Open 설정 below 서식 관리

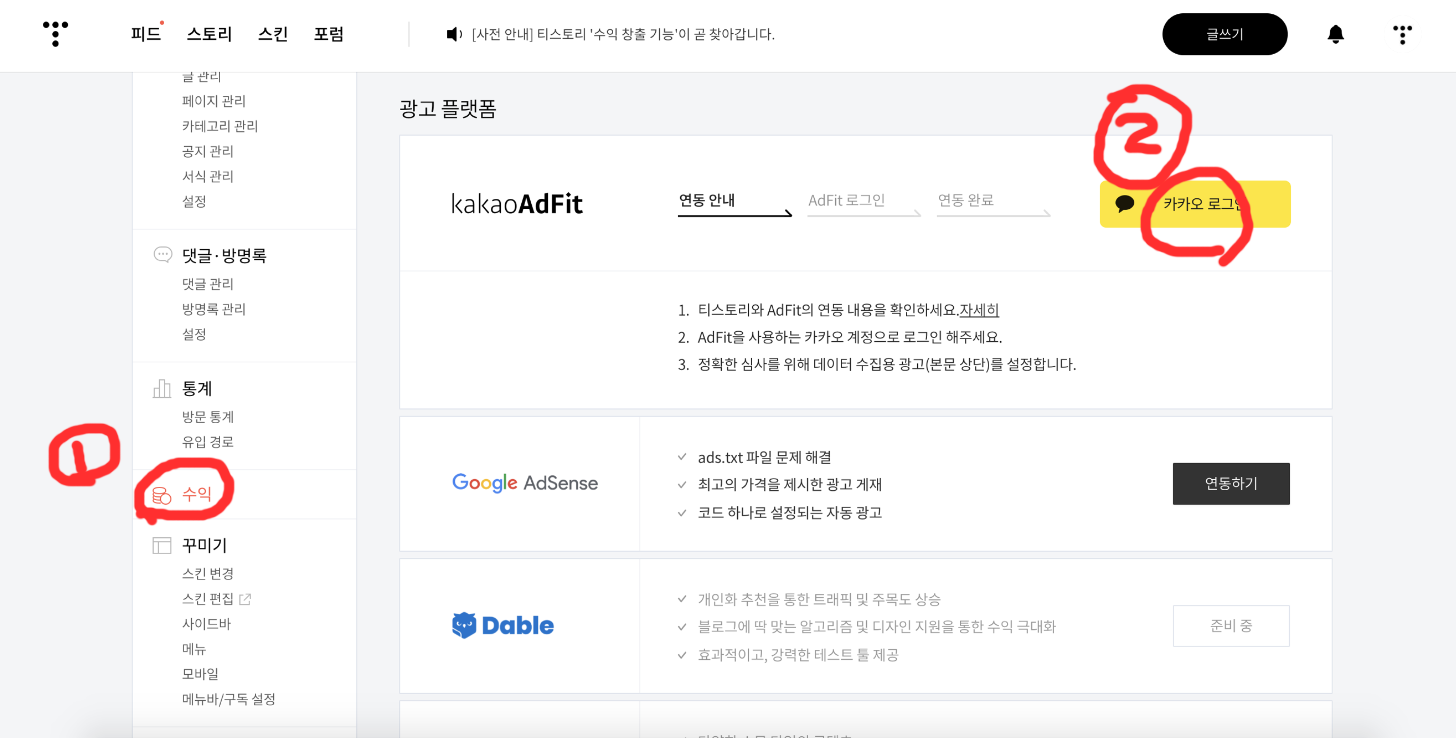[x=194, y=201]
